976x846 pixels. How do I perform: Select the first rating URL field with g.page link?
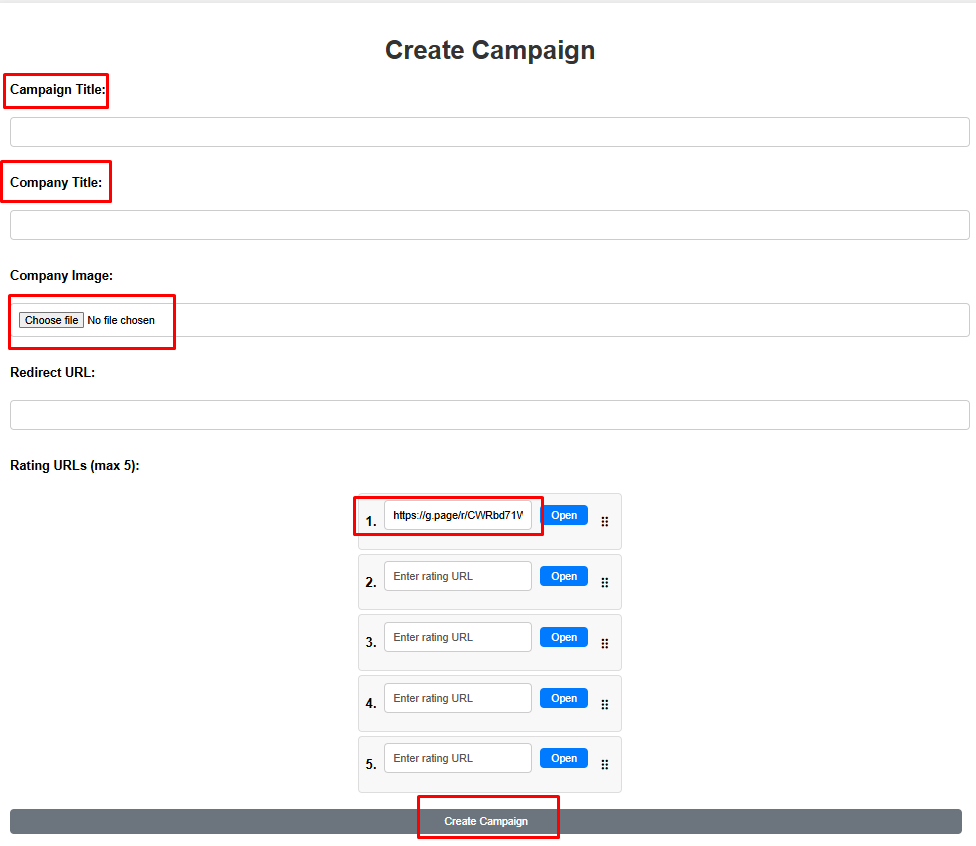458,515
